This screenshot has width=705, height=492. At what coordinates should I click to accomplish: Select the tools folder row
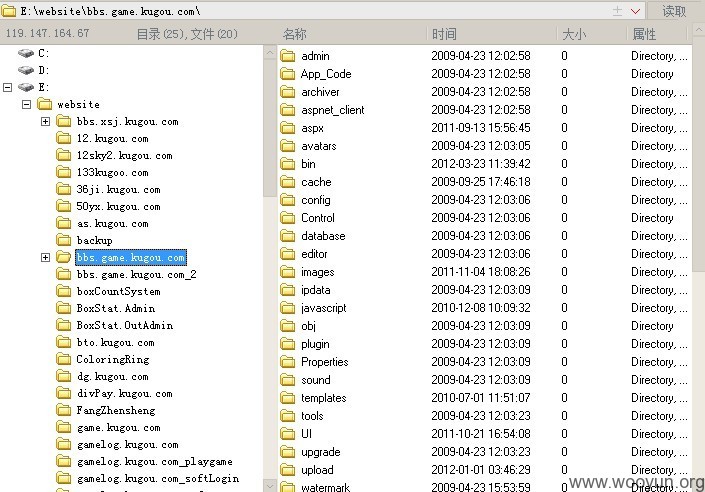tap(484, 416)
